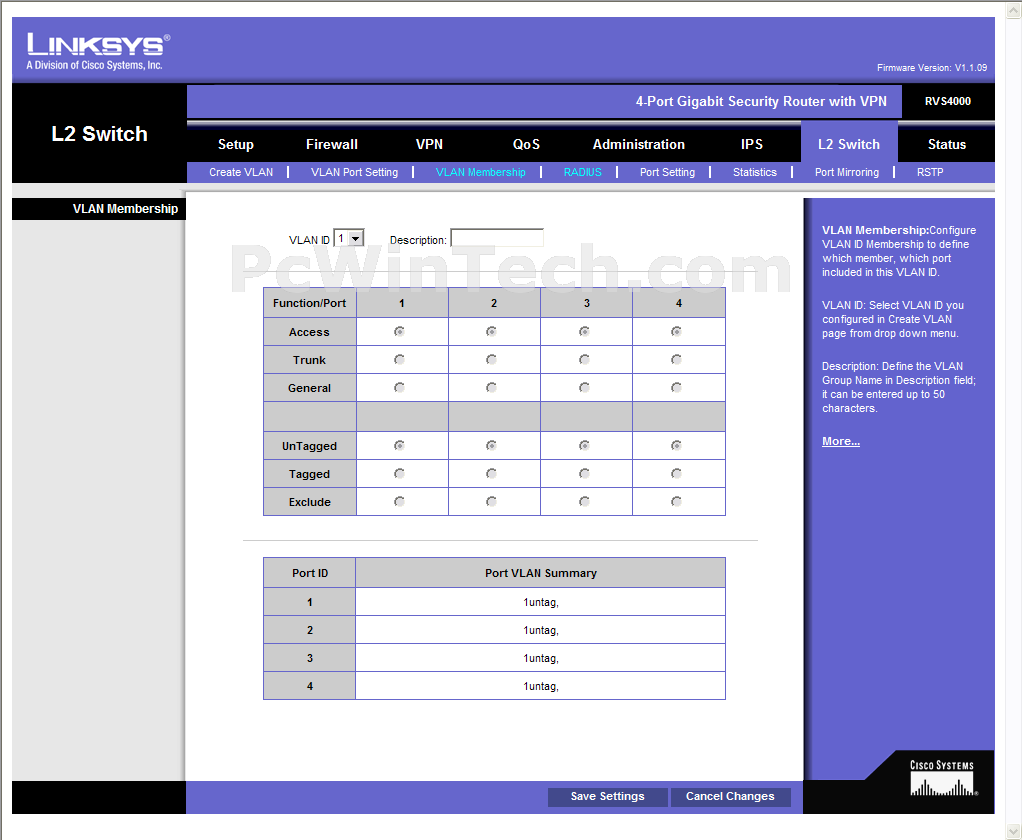The image size is (1022, 840).
Task: Set port 1 to Tagged
Action: 400,474
